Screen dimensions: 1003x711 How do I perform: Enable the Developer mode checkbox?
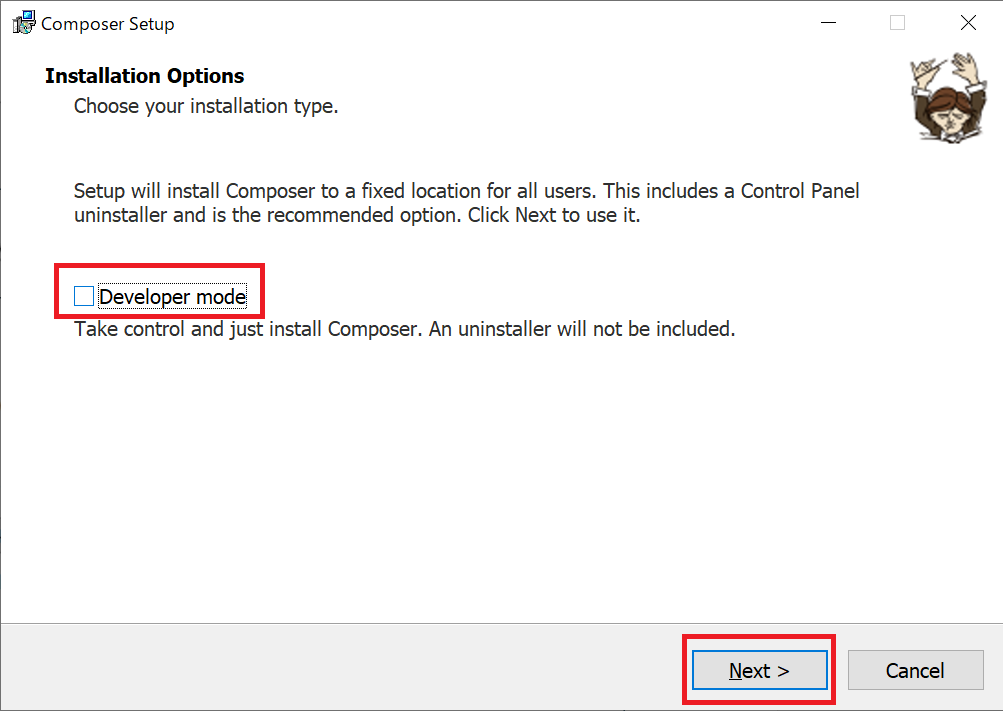pos(84,296)
